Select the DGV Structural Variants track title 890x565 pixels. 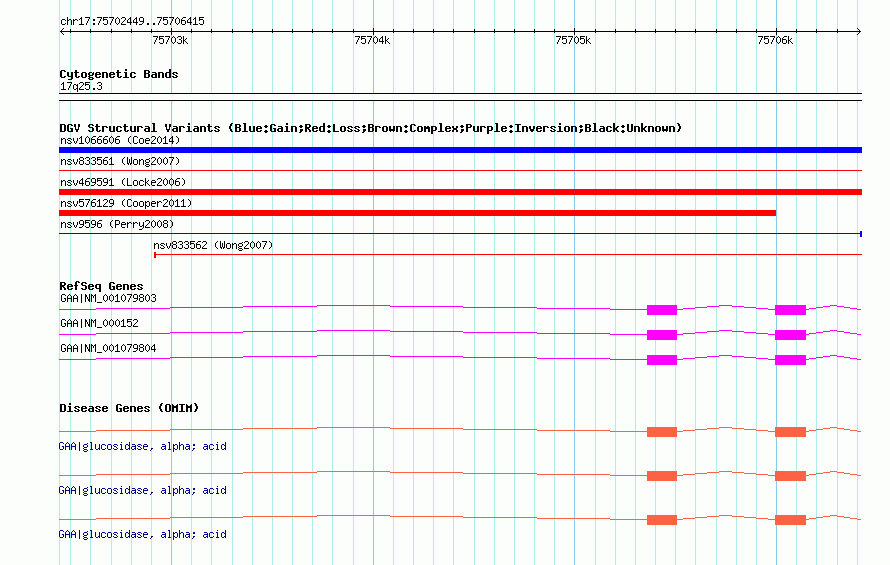(x=370, y=128)
